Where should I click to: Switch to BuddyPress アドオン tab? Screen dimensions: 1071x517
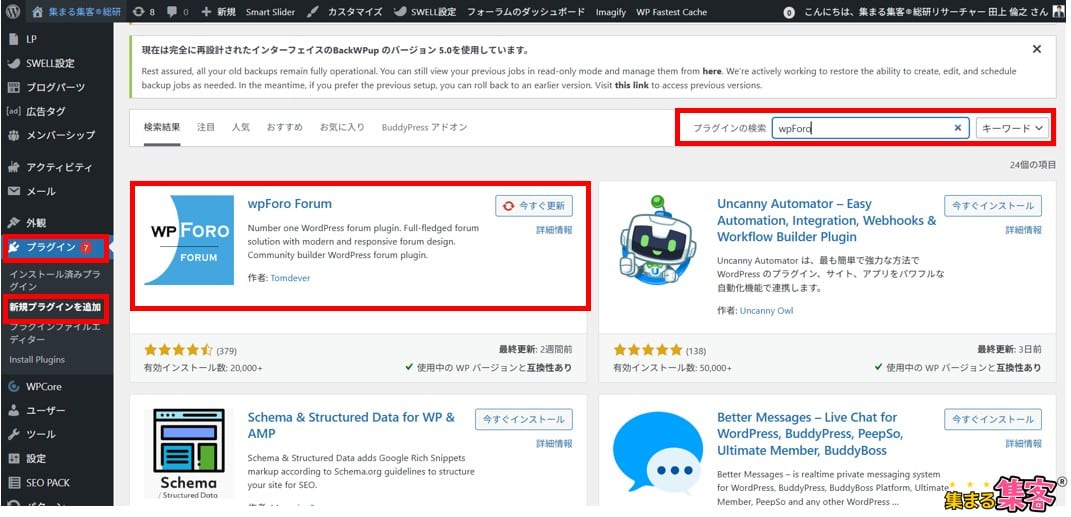coord(424,127)
